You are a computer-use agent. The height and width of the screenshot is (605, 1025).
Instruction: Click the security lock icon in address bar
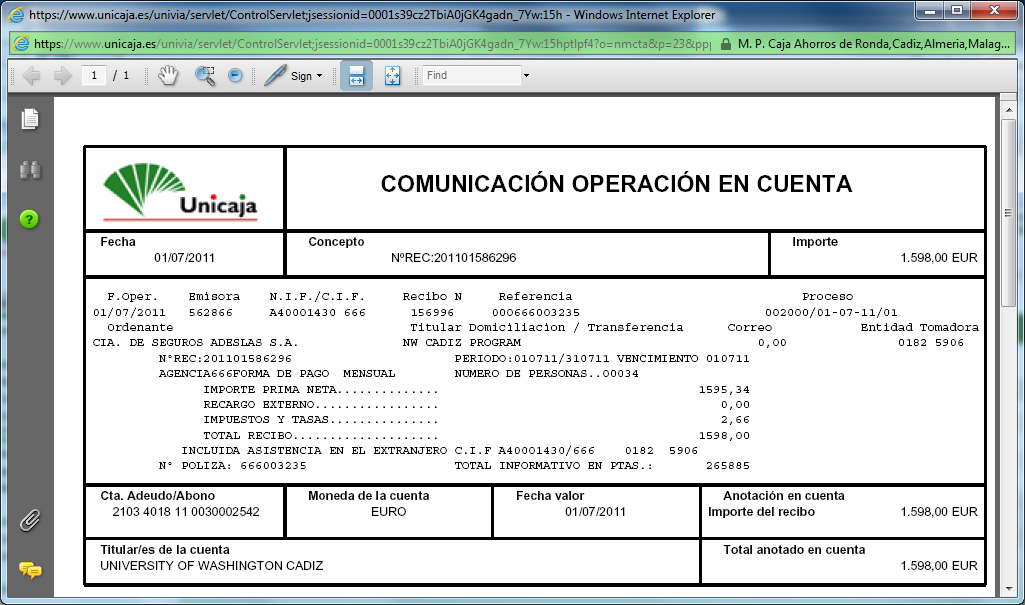(x=726, y=44)
